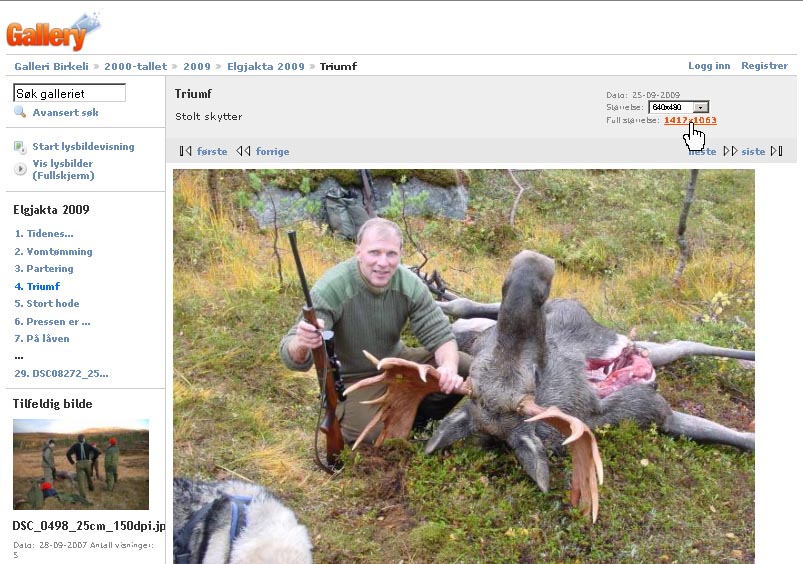Select 5. Stort hode from the list

(x=47, y=304)
